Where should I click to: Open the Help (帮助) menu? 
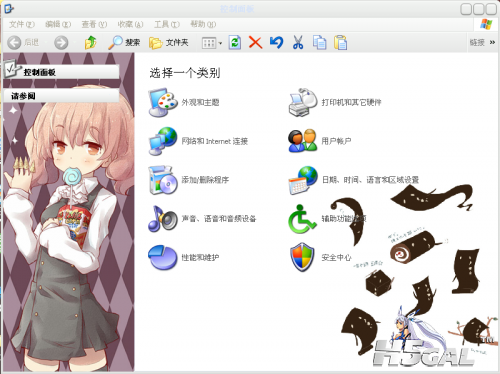click(x=203, y=24)
